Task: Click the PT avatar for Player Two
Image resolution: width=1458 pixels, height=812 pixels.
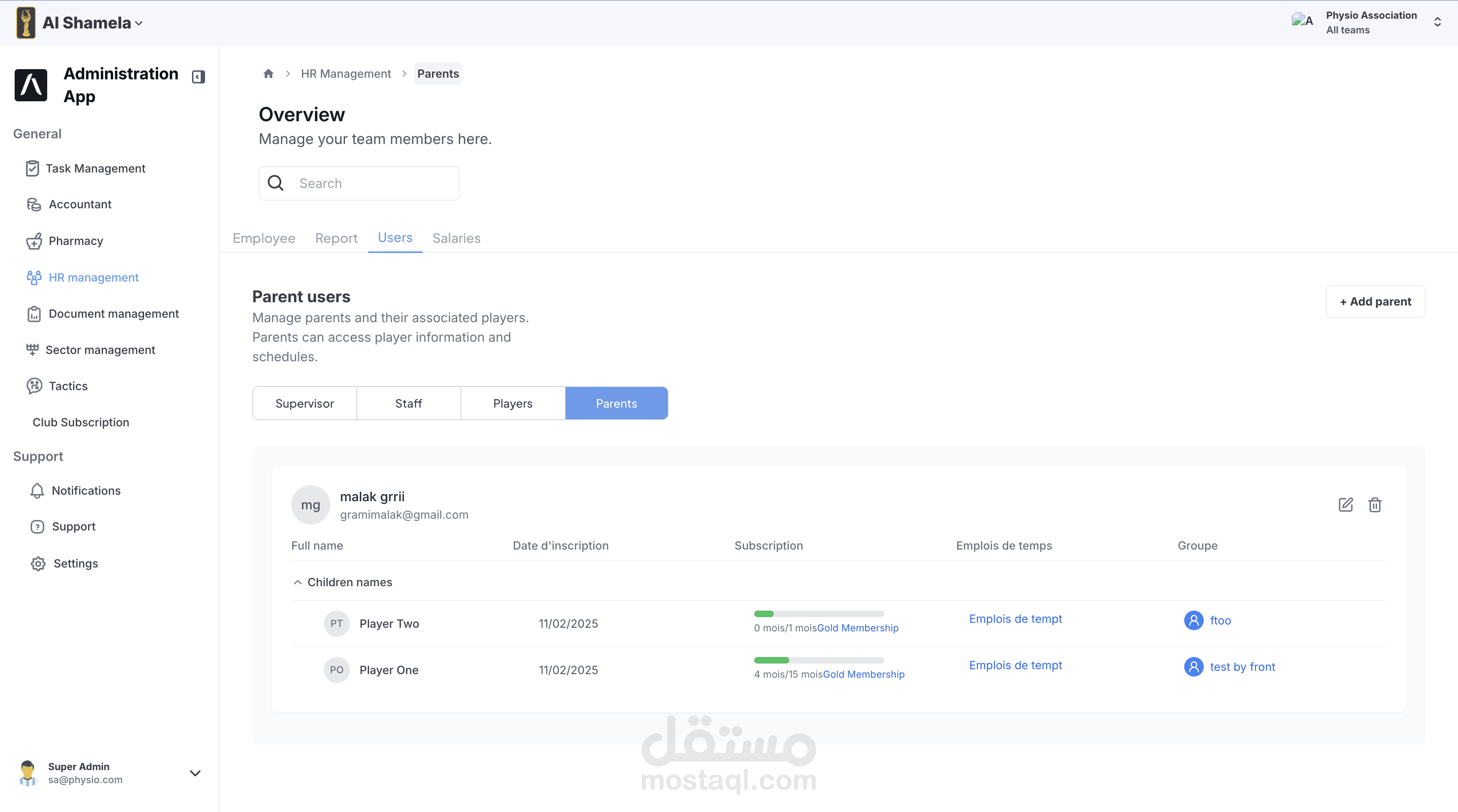Action: coord(336,624)
